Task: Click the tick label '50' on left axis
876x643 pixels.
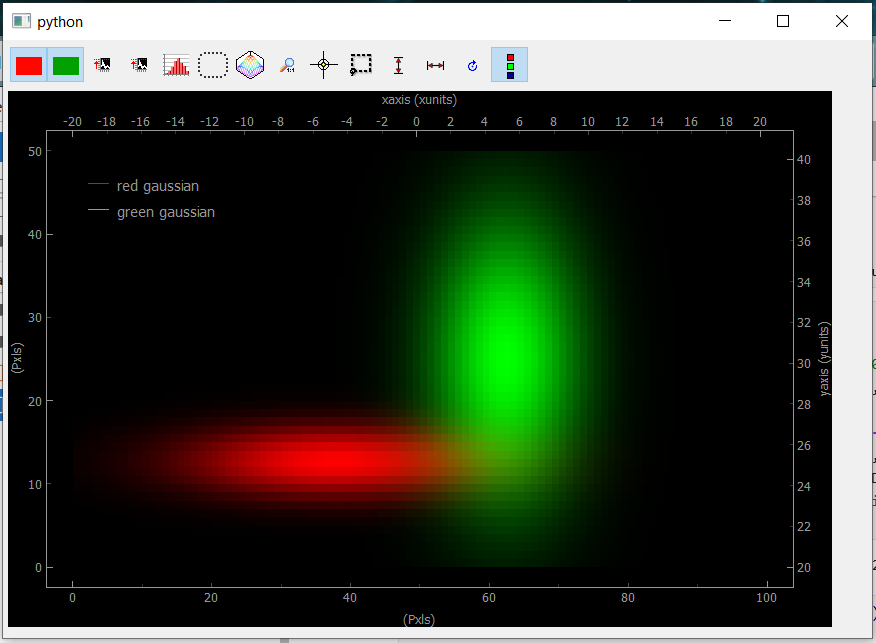Action: pyautogui.click(x=35, y=151)
